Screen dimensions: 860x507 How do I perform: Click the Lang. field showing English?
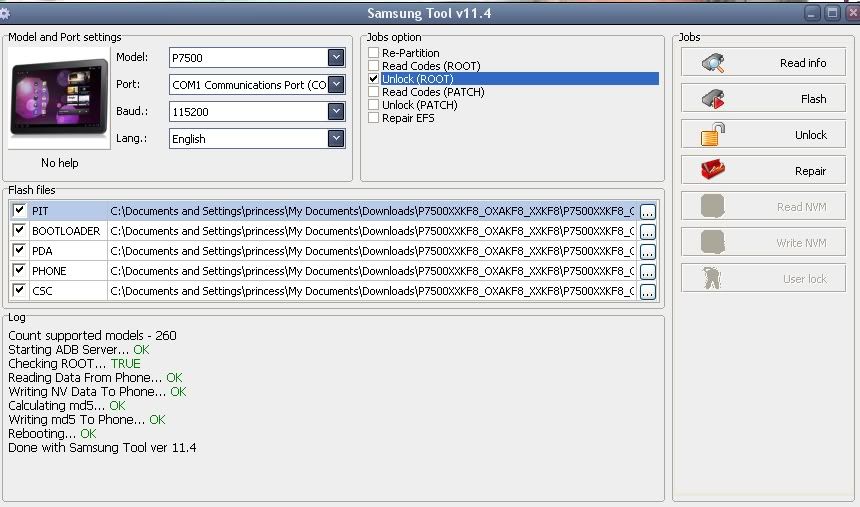257,139
